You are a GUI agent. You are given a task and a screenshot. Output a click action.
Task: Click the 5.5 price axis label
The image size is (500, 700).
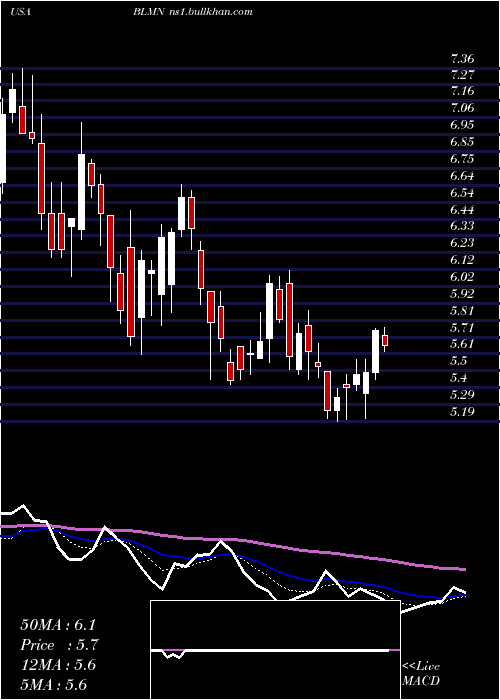[459, 361]
